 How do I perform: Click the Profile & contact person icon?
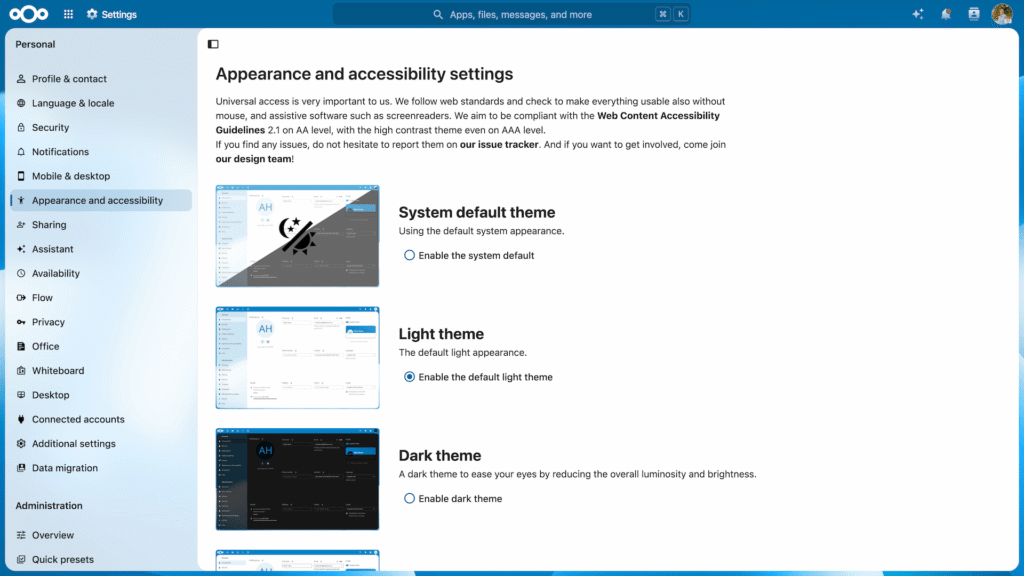(x=21, y=78)
